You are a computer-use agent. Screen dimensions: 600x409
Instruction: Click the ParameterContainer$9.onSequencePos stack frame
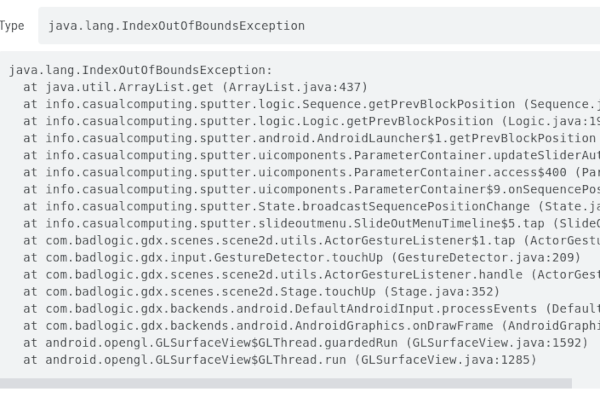coord(311,189)
